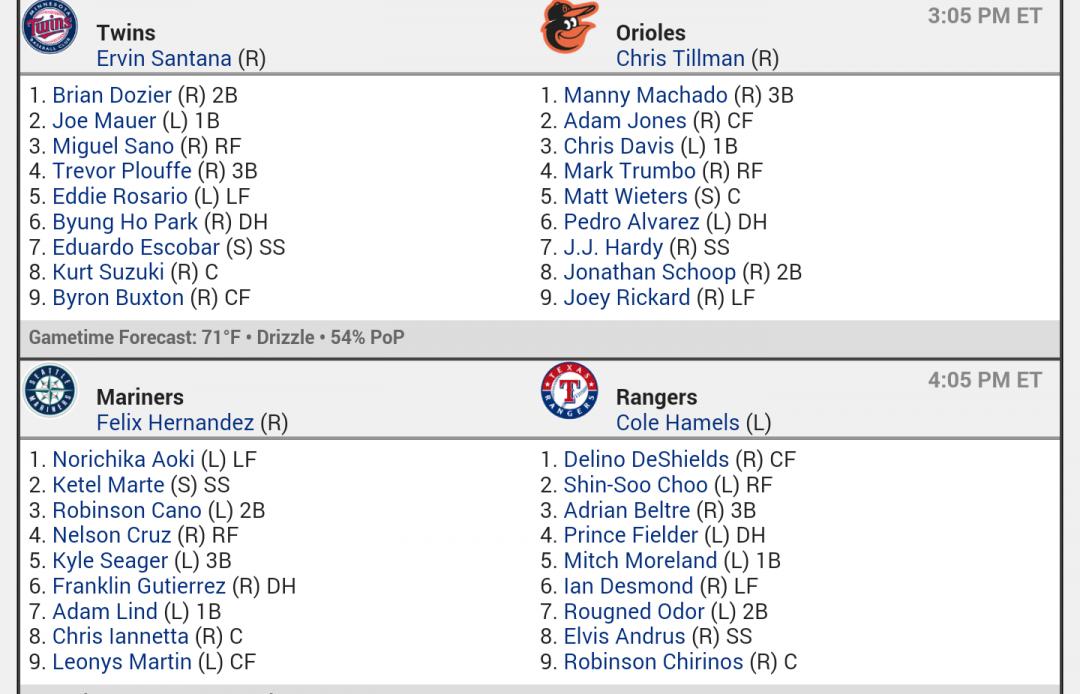
Task: Click the Seattle Mariners compass logo
Action: [x=50, y=390]
